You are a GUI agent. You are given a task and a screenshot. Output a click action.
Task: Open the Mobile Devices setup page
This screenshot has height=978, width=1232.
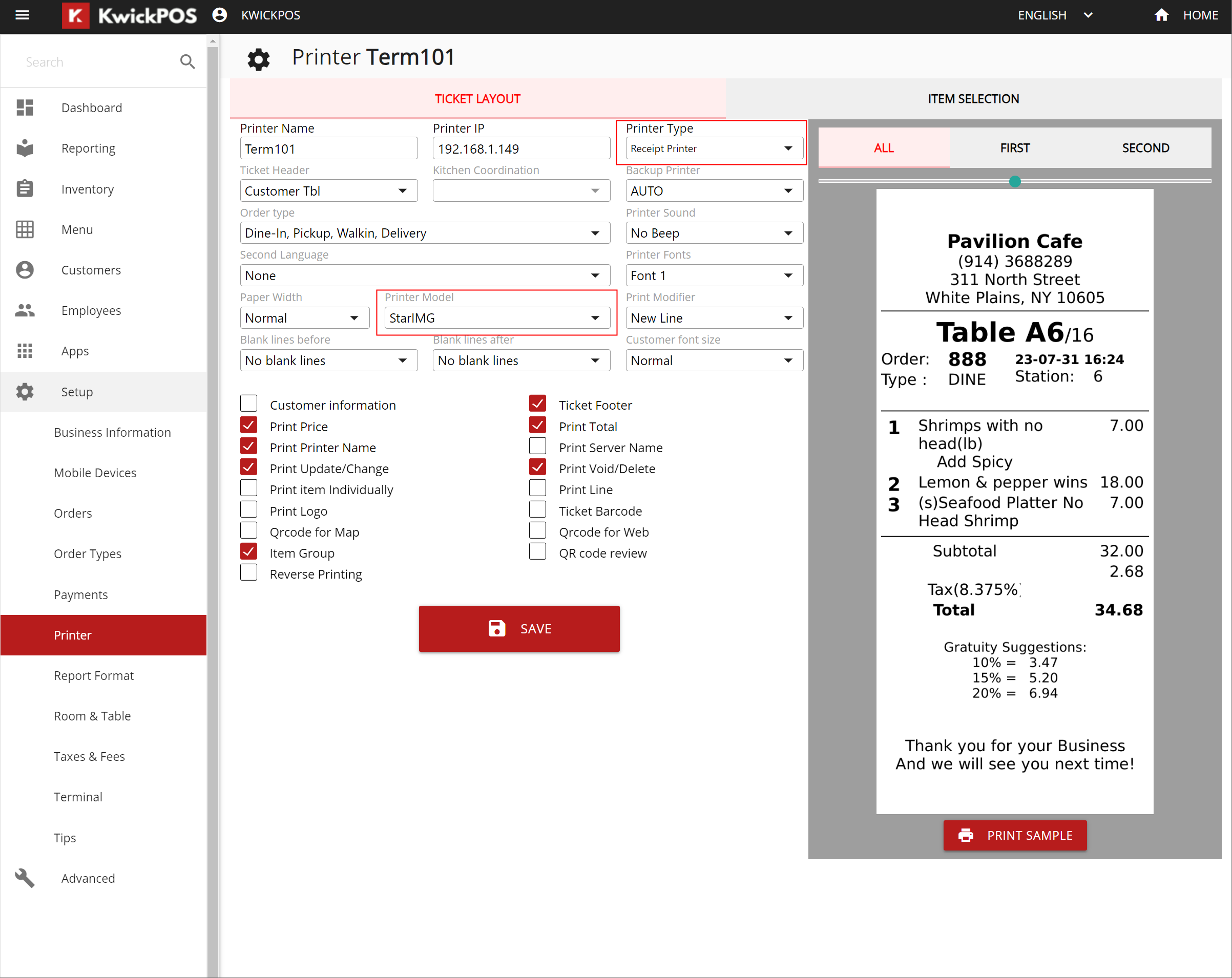click(x=95, y=473)
